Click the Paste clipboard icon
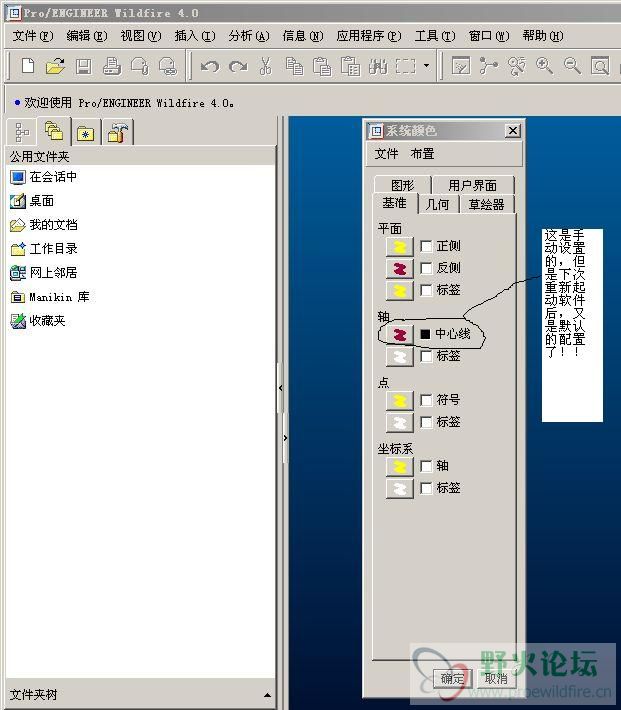Screen dimensions: 621x710 point(323,66)
